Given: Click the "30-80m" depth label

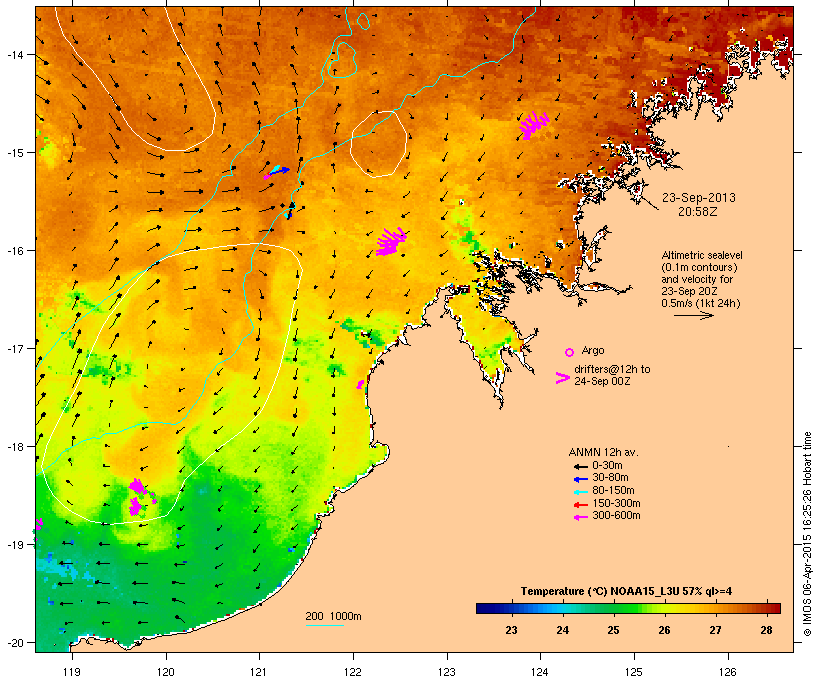Looking at the screenshot, I should point(610,478).
